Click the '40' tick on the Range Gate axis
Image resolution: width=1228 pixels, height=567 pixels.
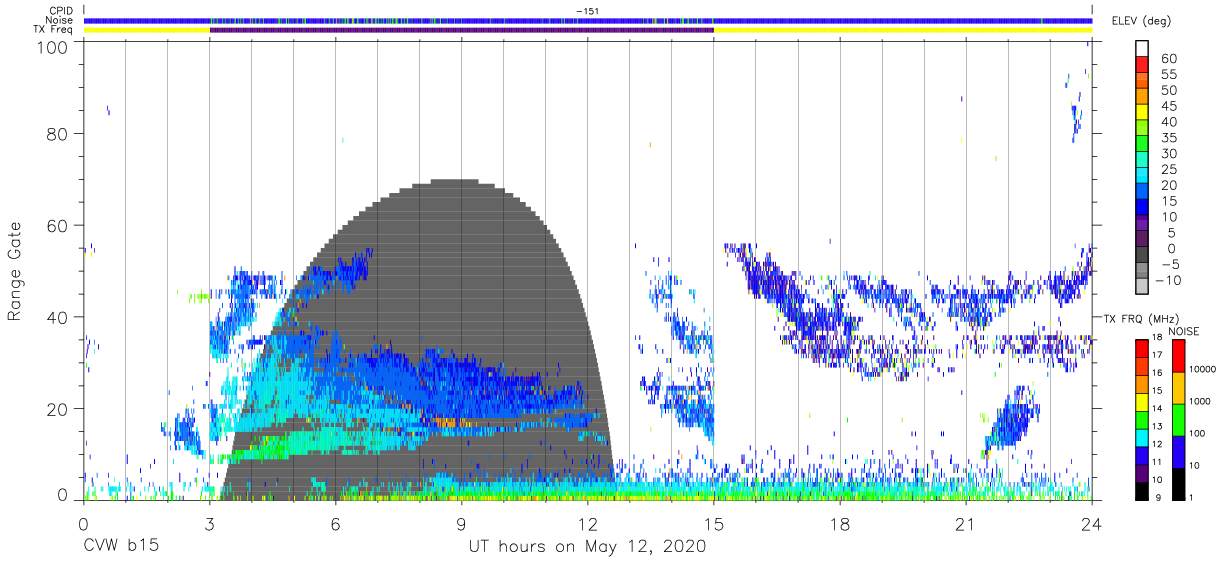58,317
